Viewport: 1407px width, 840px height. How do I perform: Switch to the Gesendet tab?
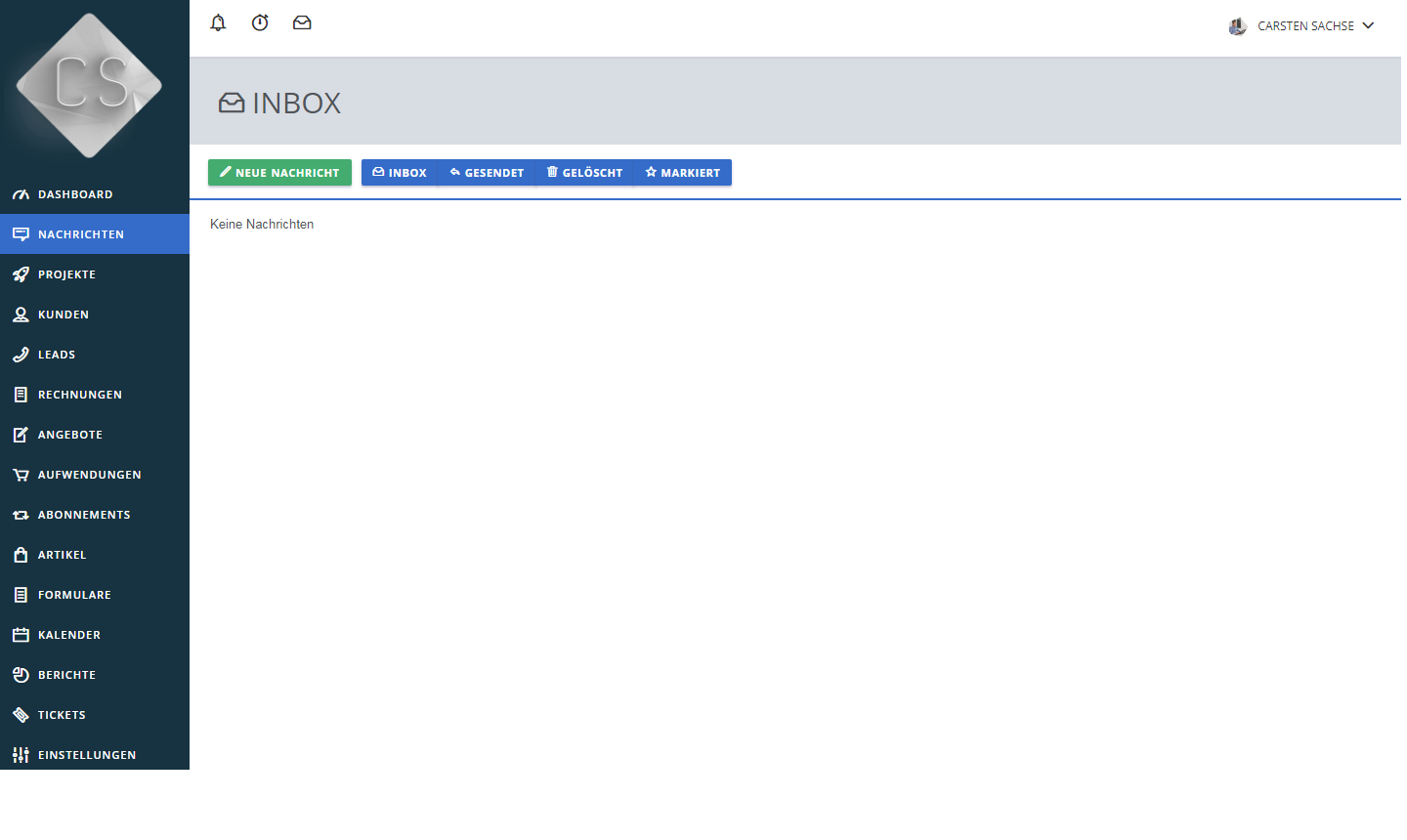(487, 173)
